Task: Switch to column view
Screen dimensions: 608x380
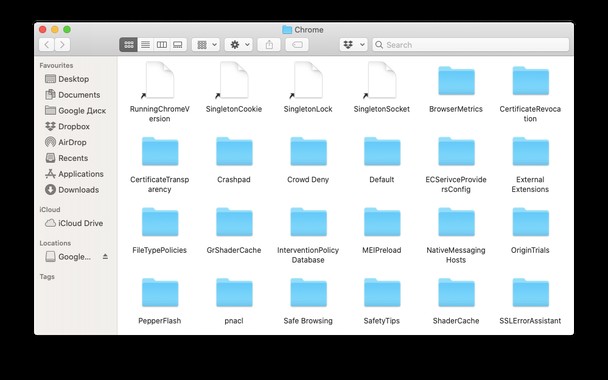Action: pos(162,45)
